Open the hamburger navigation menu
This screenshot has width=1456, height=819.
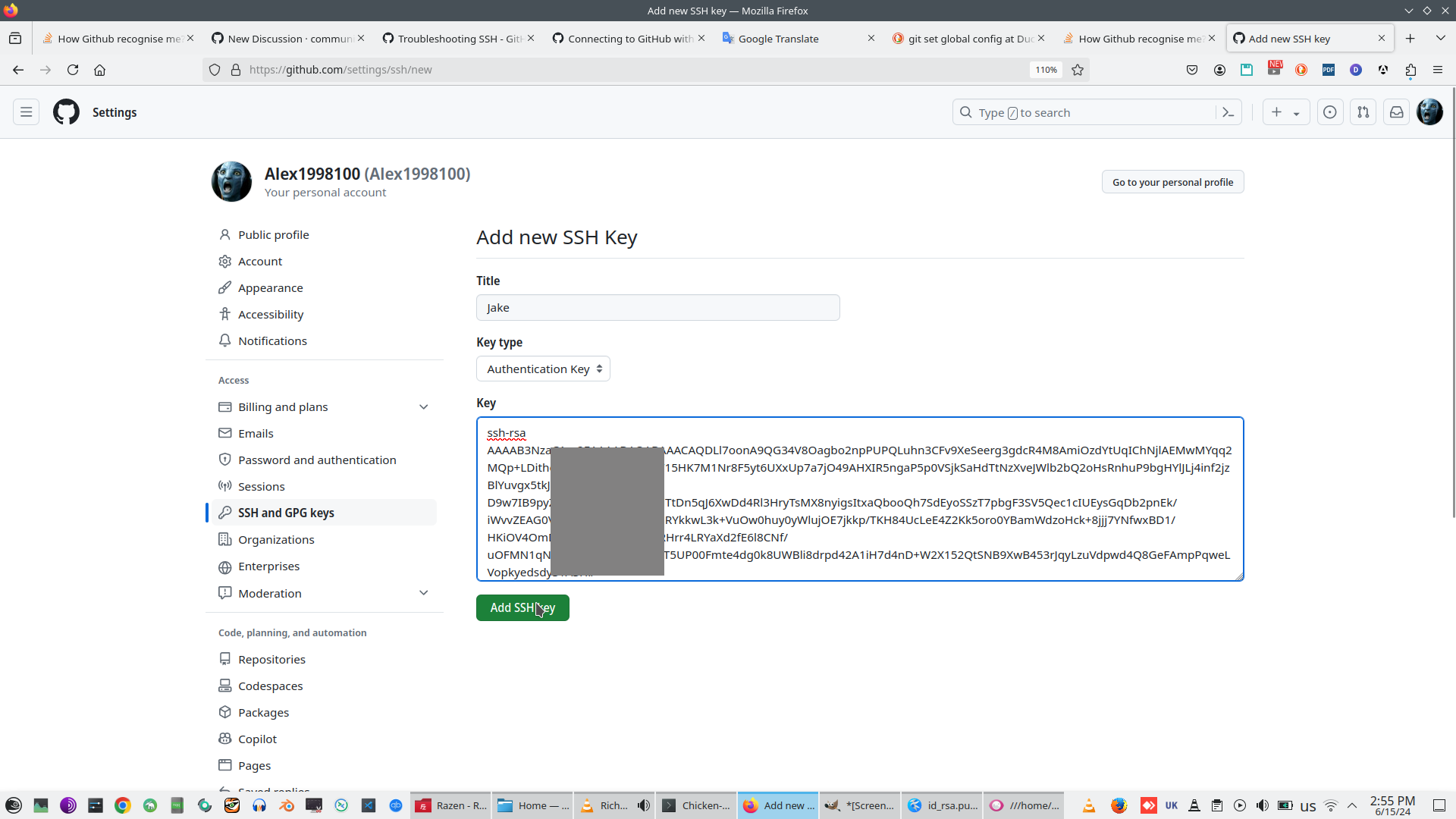pyautogui.click(x=27, y=112)
